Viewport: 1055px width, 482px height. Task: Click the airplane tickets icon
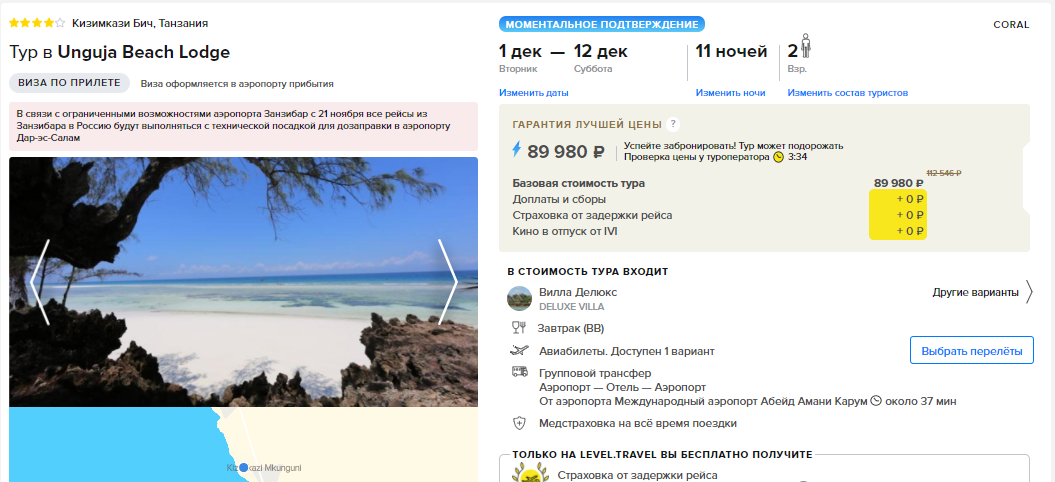[x=519, y=351]
